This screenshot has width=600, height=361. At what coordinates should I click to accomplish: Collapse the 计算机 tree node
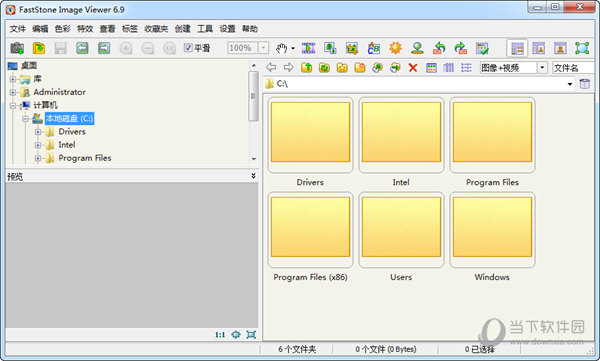point(13,105)
